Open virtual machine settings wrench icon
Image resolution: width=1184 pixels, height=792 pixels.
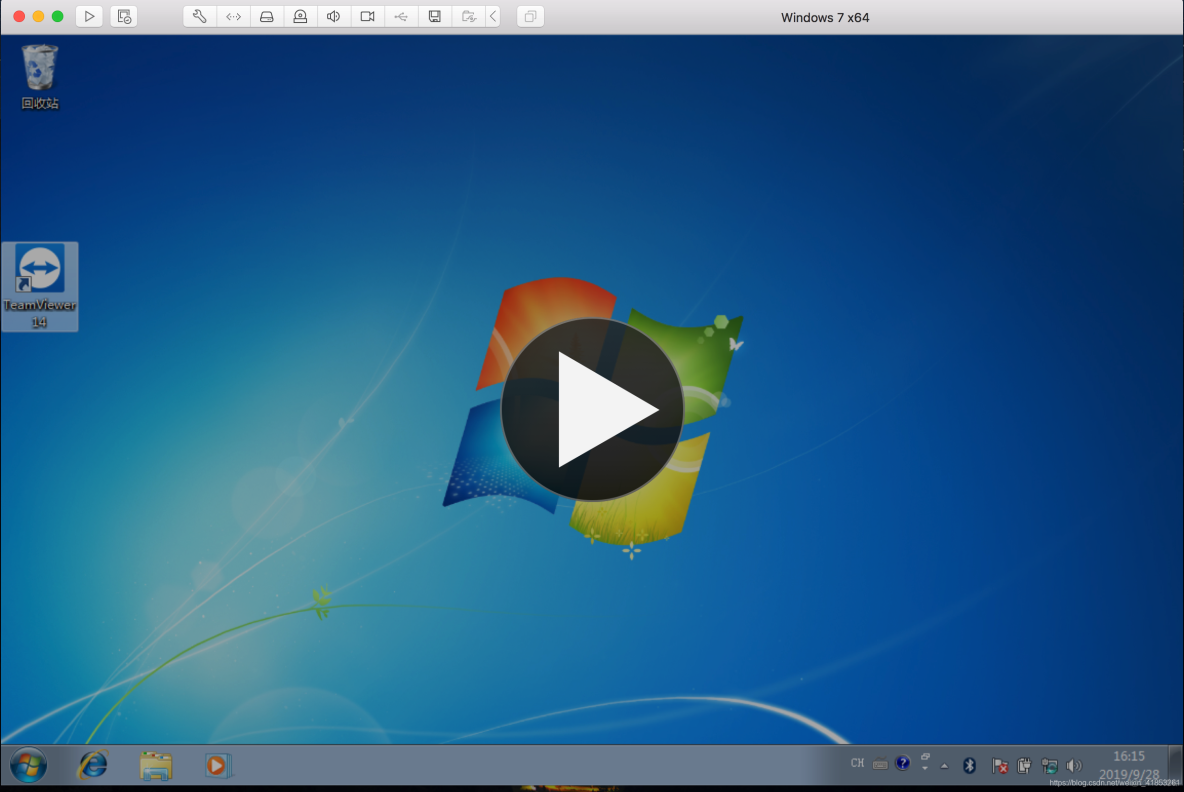tap(200, 17)
